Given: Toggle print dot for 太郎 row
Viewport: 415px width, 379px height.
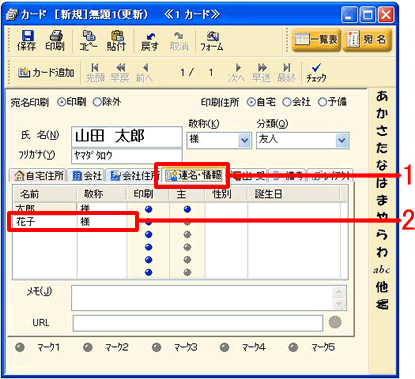Looking at the screenshot, I should point(149,209).
